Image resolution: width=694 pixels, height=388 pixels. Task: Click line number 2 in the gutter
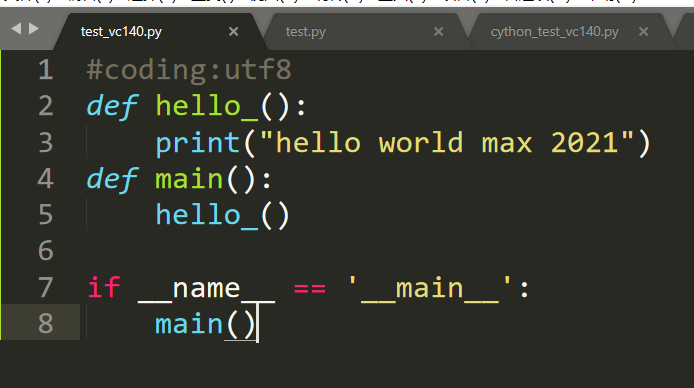(46, 106)
